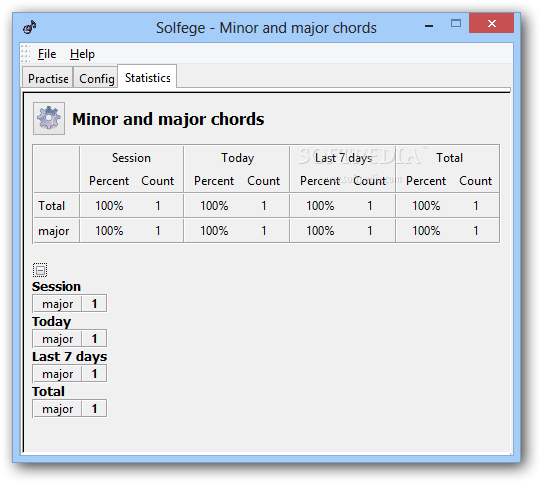
Task: Click the bold Session heading below the table
Action: point(56,287)
